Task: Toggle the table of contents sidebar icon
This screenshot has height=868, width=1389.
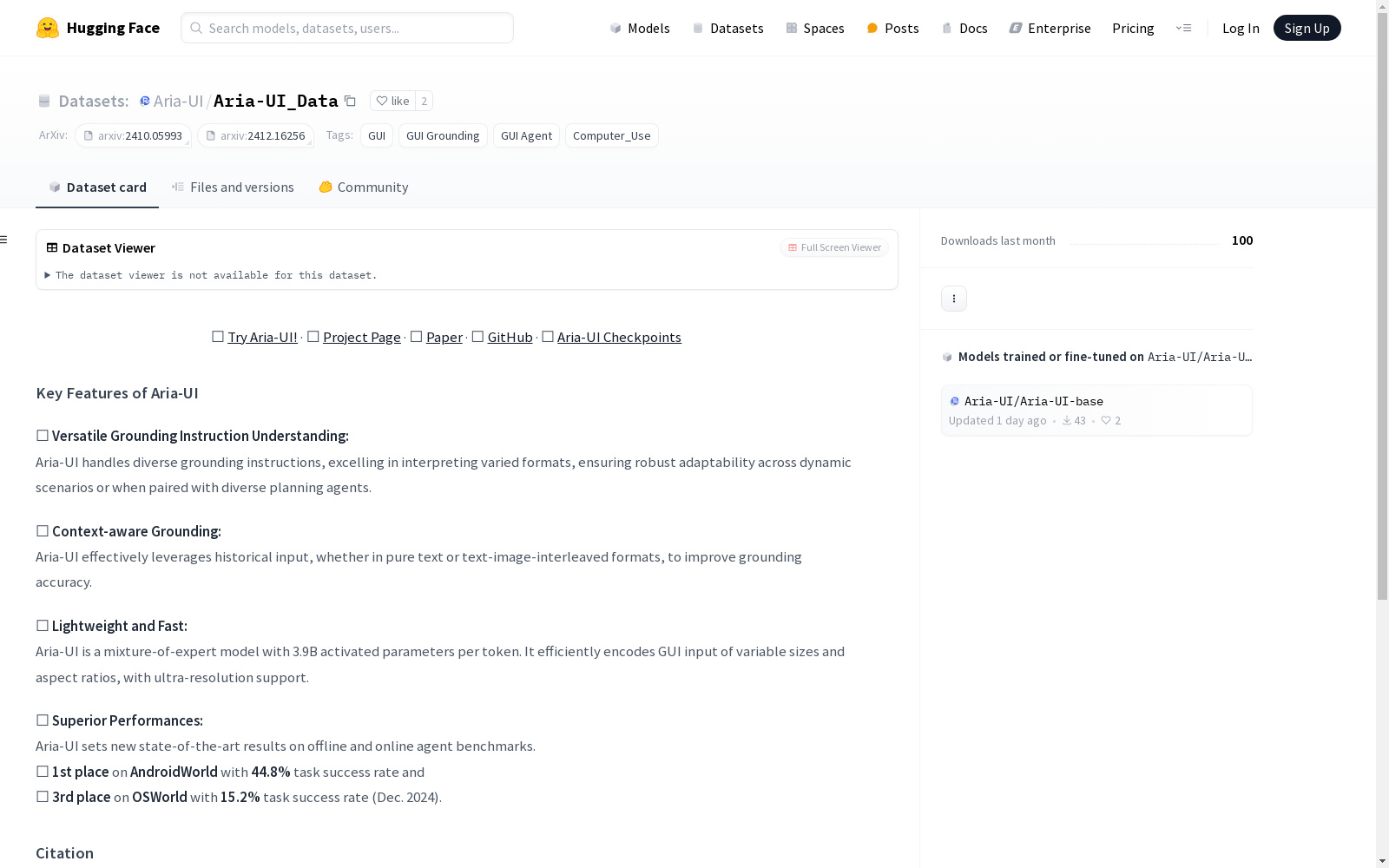Action: 4,240
